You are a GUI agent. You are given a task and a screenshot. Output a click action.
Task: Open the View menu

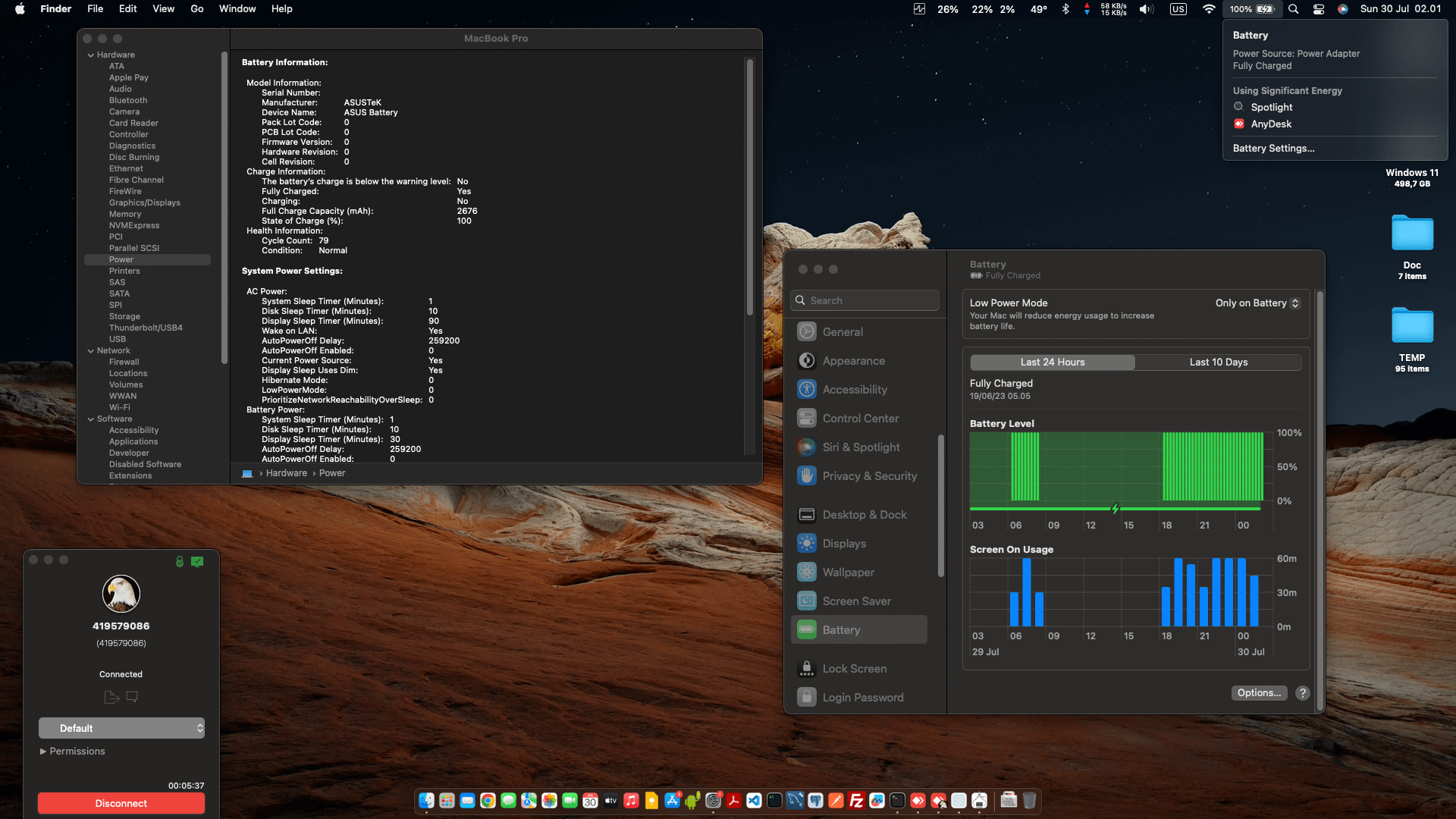pos(164,9)
